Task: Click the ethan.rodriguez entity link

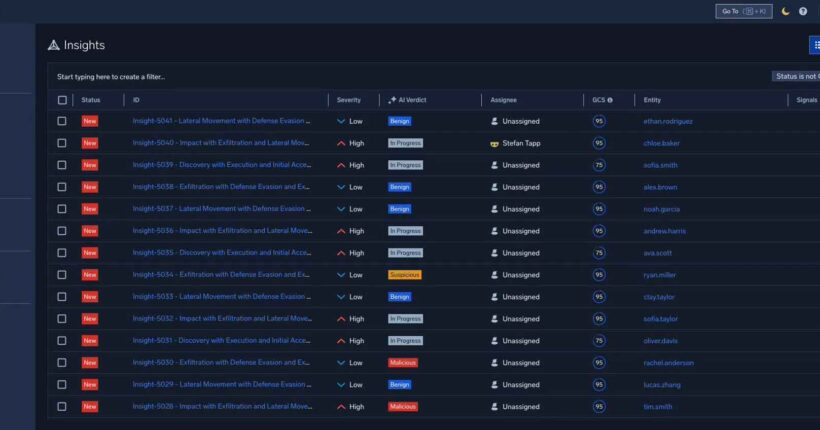Action: coord(668,121)
